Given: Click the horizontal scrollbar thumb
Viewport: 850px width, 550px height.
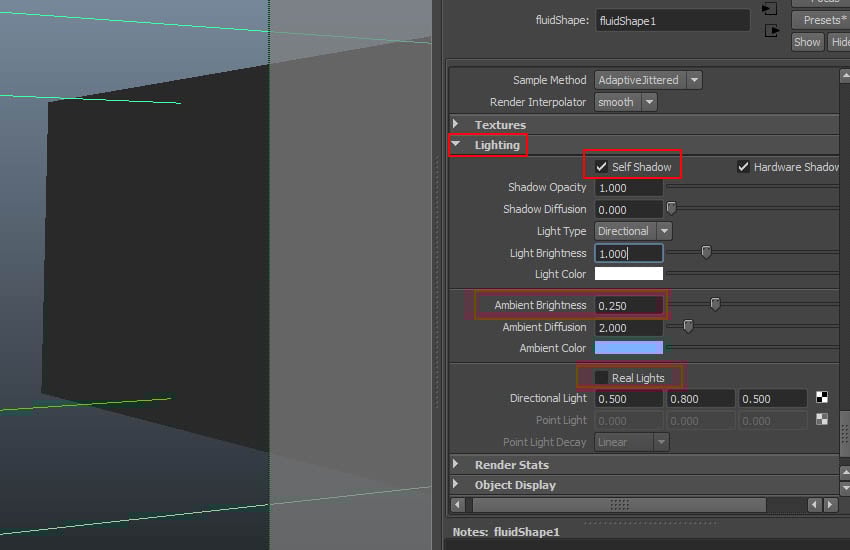Looking at the screenshot, I should 619,505.
